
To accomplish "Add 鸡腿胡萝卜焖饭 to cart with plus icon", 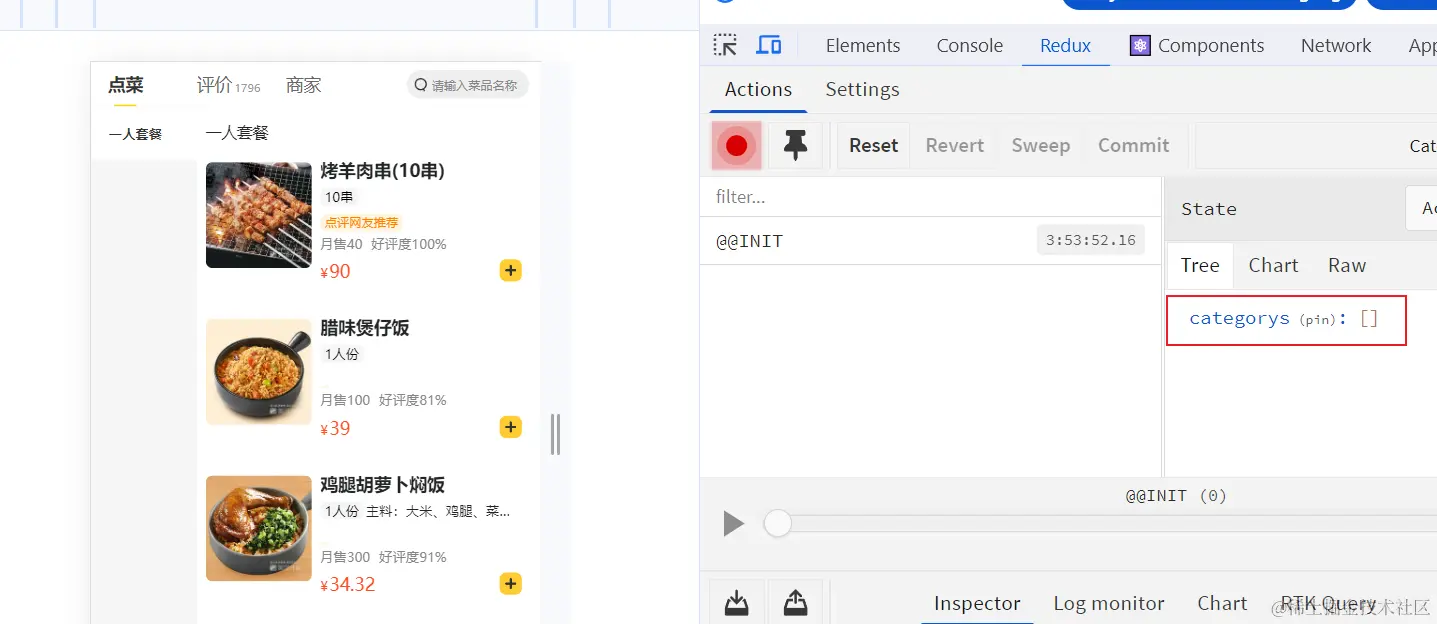I will (510, 583).
